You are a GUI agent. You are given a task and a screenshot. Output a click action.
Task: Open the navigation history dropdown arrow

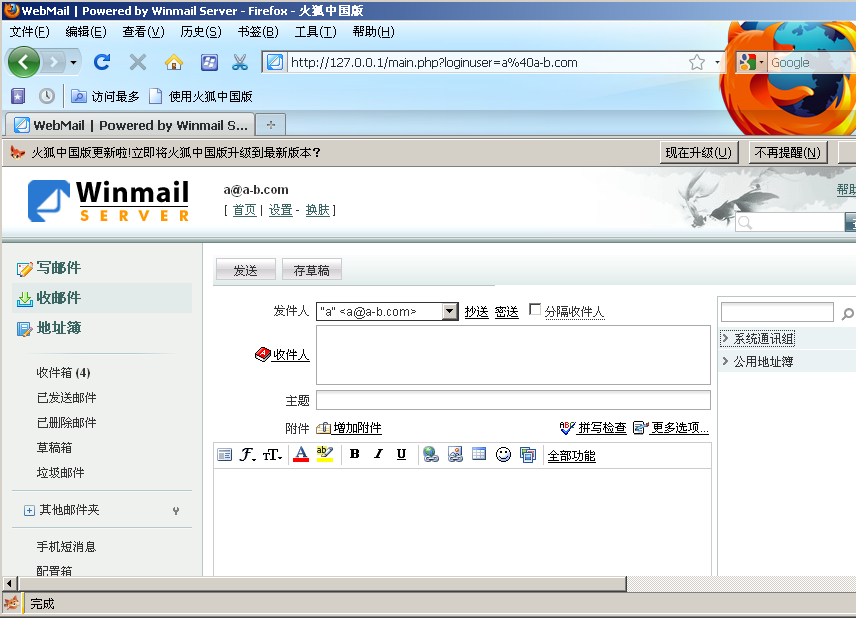pyautogui.click(x=73, y=63)
